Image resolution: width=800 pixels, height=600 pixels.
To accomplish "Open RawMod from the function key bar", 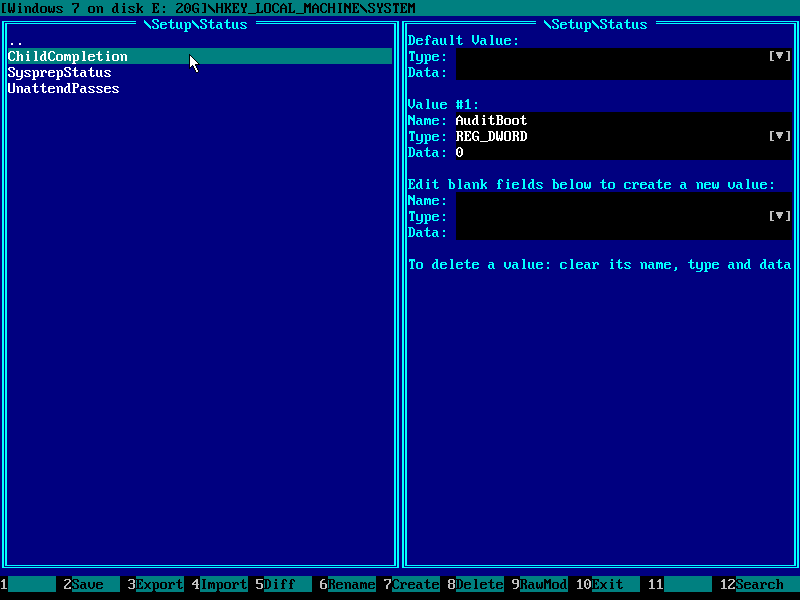I will (x=539, y=584).
